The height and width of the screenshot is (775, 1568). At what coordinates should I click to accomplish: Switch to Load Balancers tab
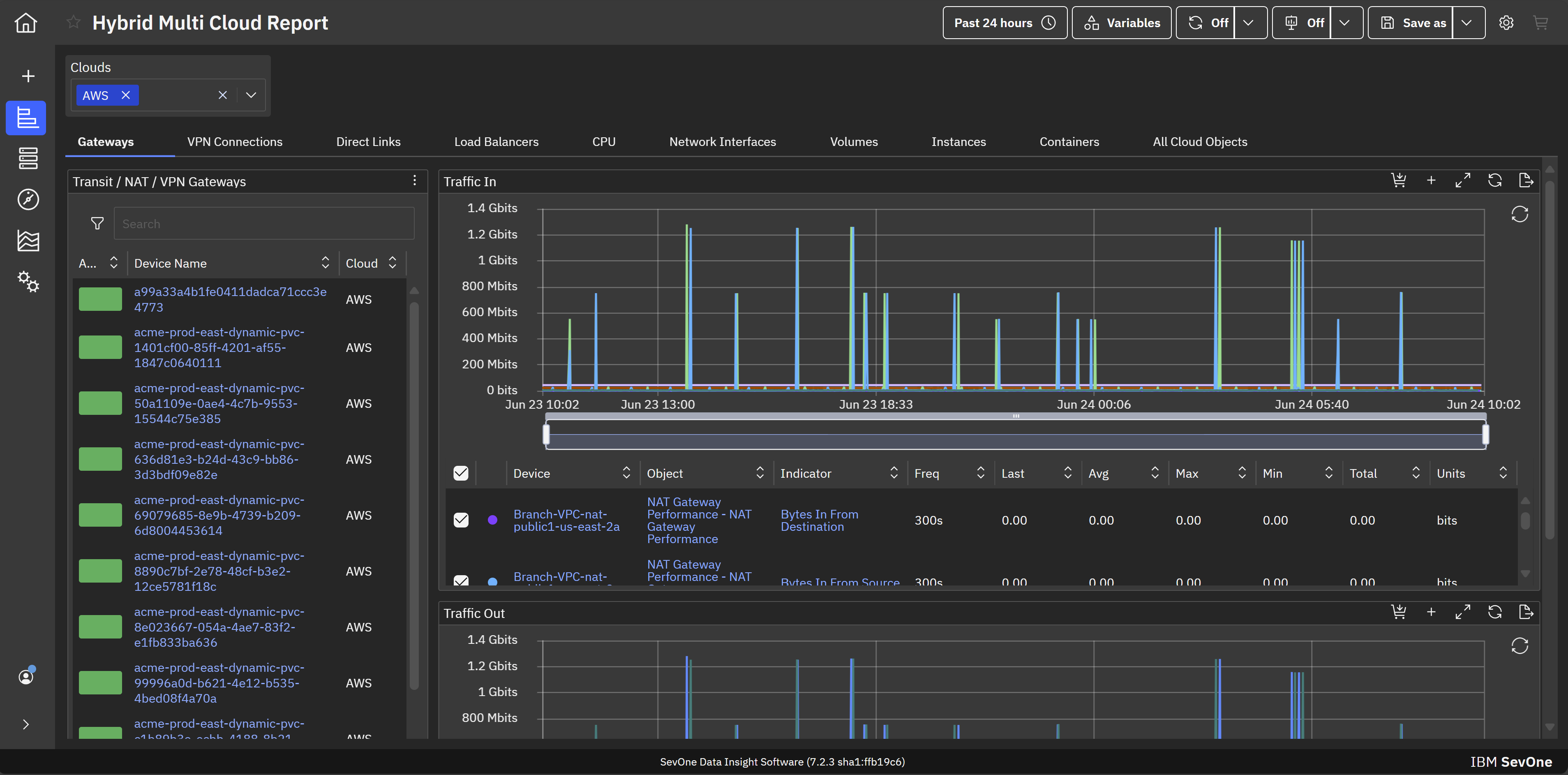coord(496,142)
